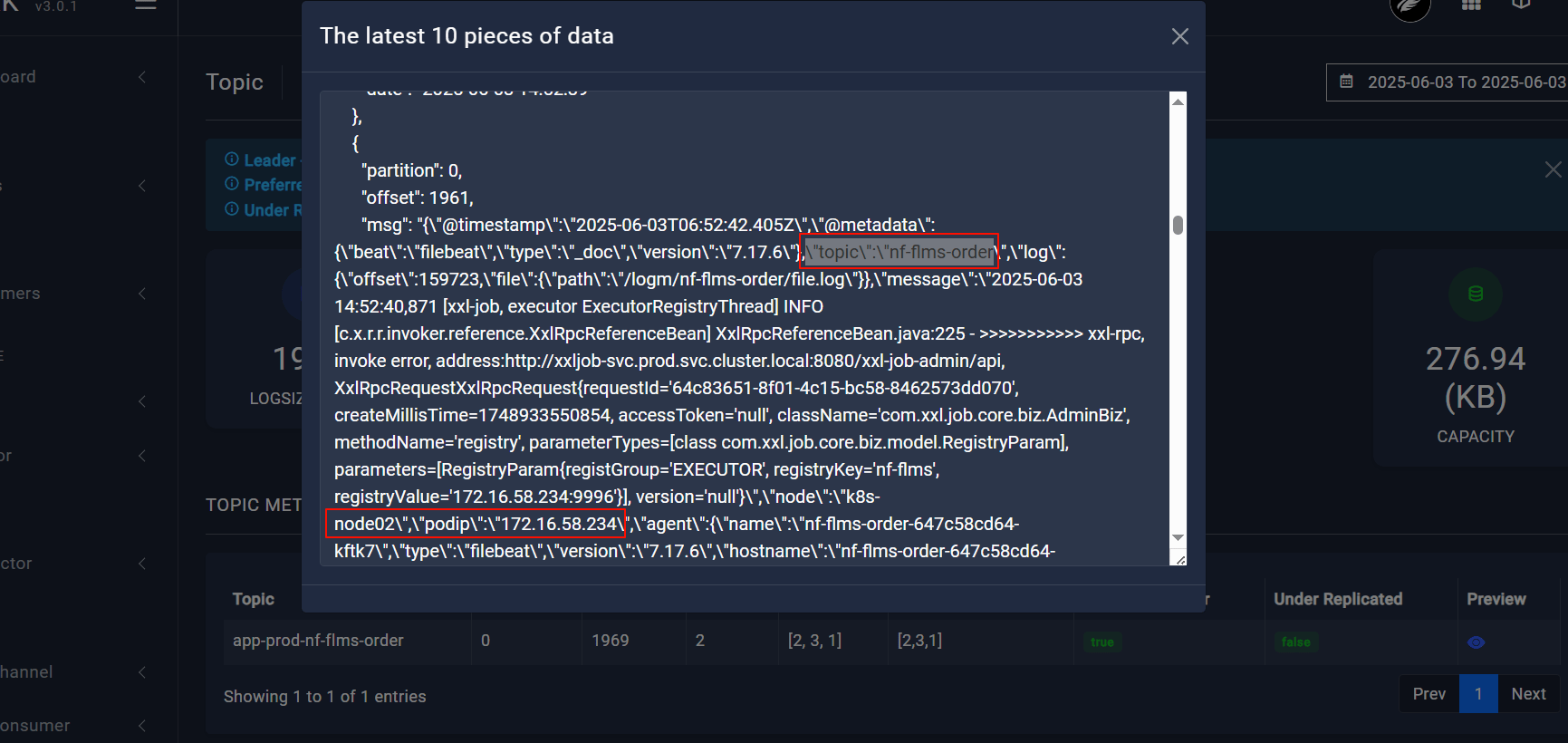Image resolution: width=1568 pixels, height=743 pixels.
Task: Click the hamburger sidebar toggle icon
Action: [146, 5]
